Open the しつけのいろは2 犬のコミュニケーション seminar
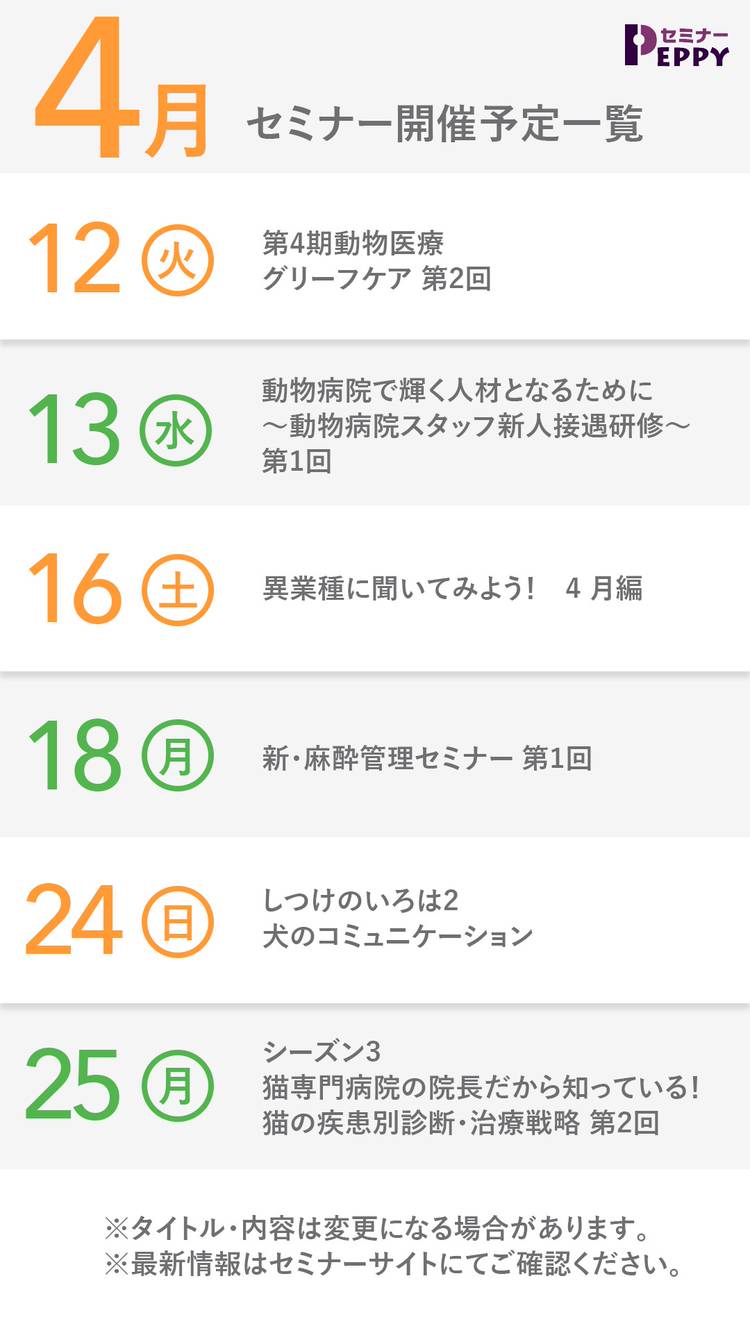Viewport: 750px width, 1333px height. pos(397,918)
